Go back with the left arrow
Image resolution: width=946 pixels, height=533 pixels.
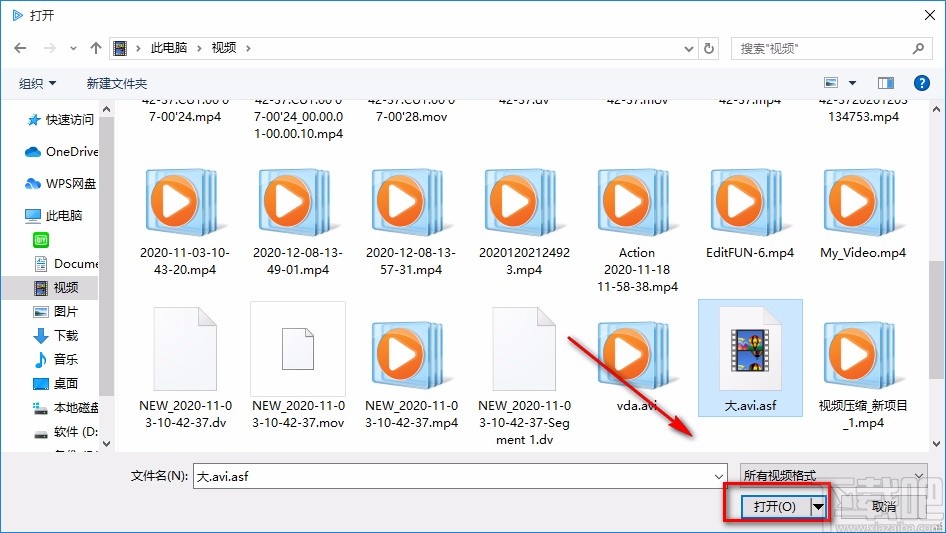tap(20, 48)
